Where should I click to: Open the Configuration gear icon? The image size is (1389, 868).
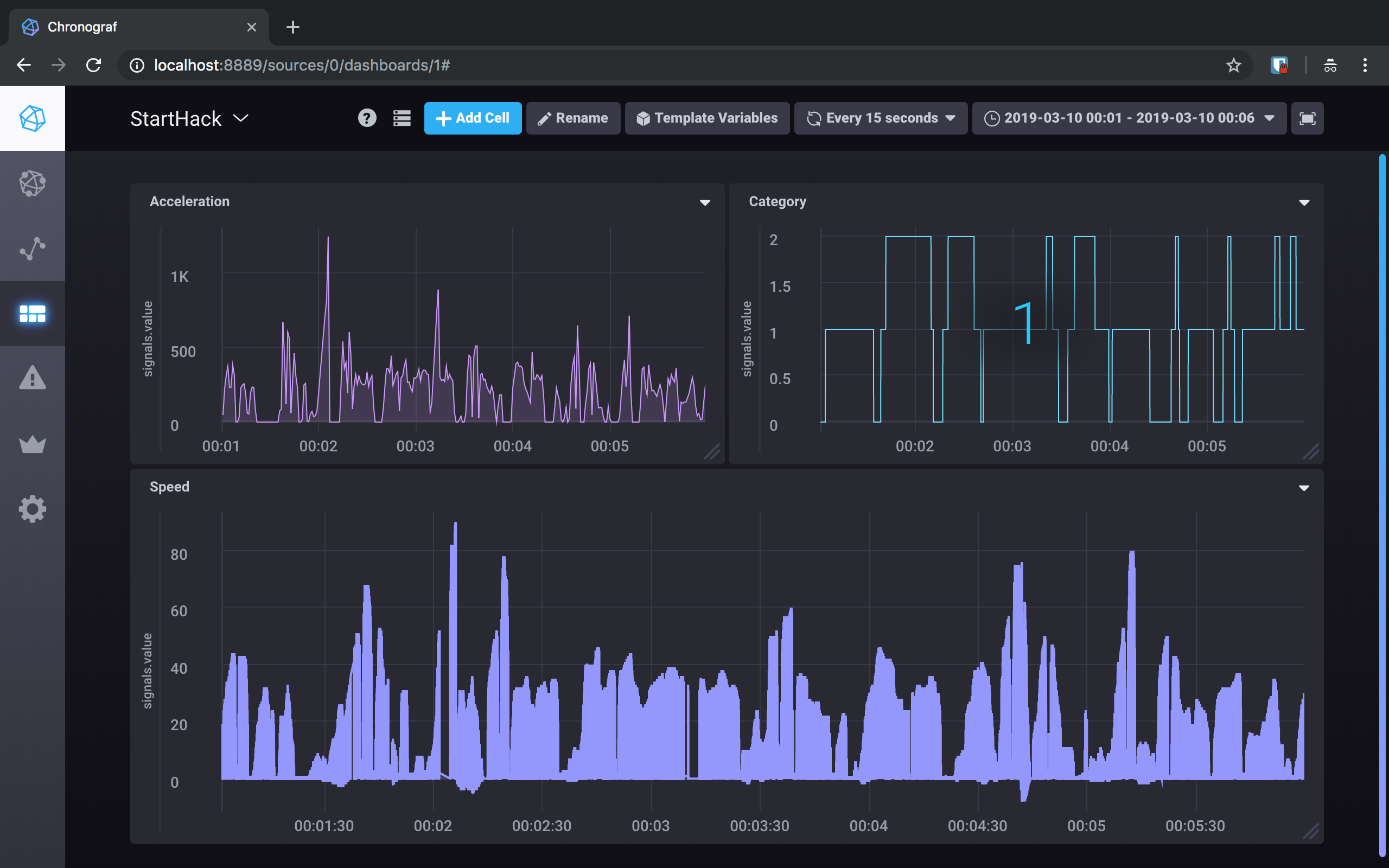(32, 509)
